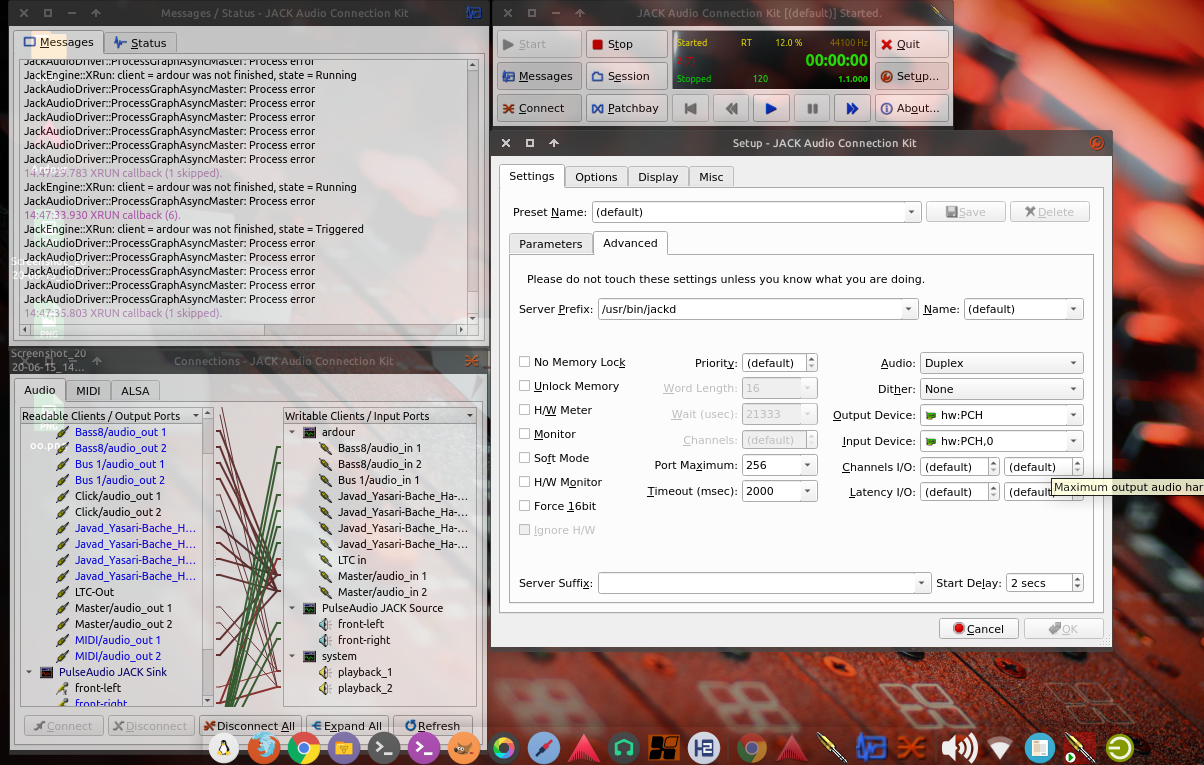
Task: Open the Patchbay window
Action: coord(625,108)
